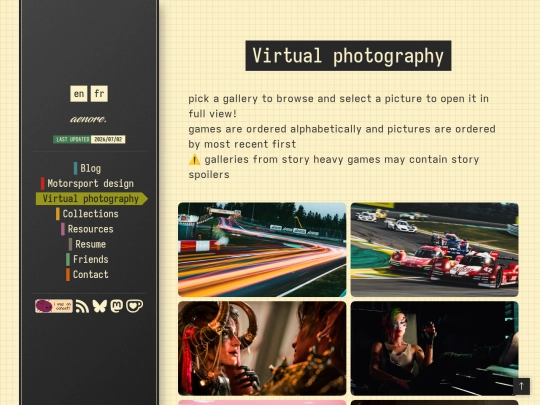Open the red prototype race cars gallery
This screenshot has width=540, height=405.
point(435,250)
